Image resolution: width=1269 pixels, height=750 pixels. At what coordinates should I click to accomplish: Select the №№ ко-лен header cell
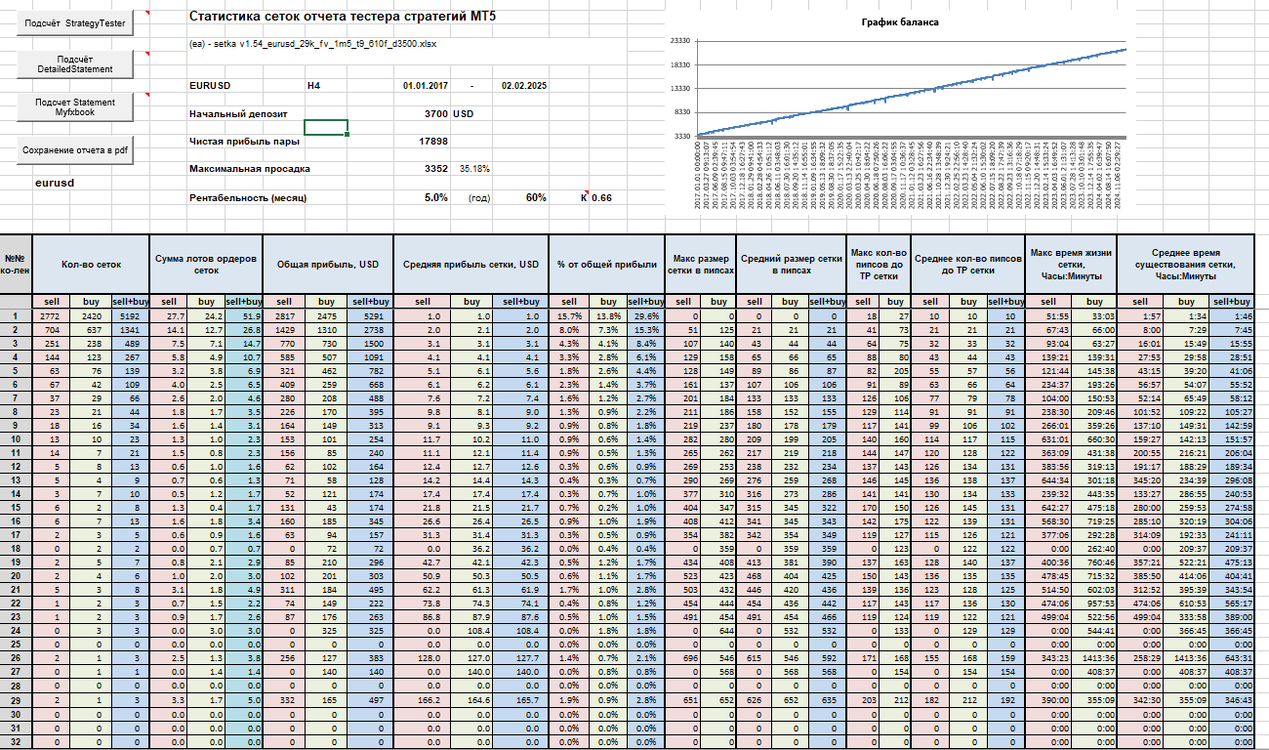pyautogui.click(x=15, y=264)
